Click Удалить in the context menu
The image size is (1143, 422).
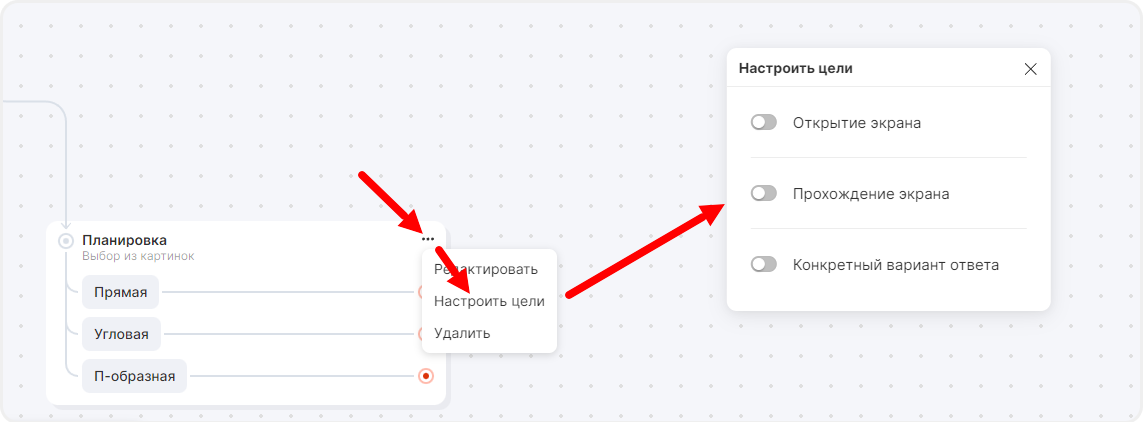coord(462,333)
